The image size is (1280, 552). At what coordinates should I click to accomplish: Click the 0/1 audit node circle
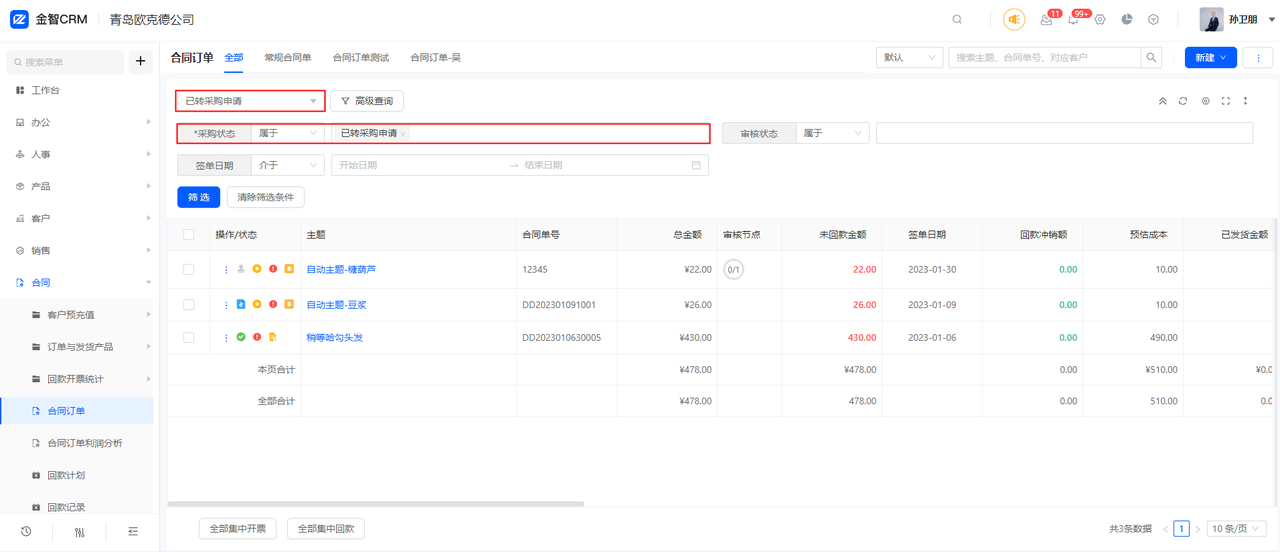733,270
